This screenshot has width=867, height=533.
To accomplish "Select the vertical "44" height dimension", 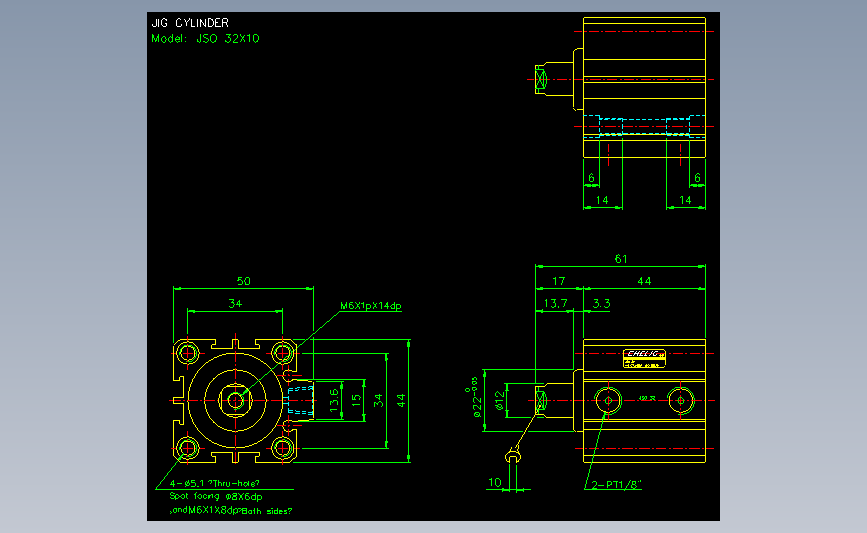I will tap(401, 400).
